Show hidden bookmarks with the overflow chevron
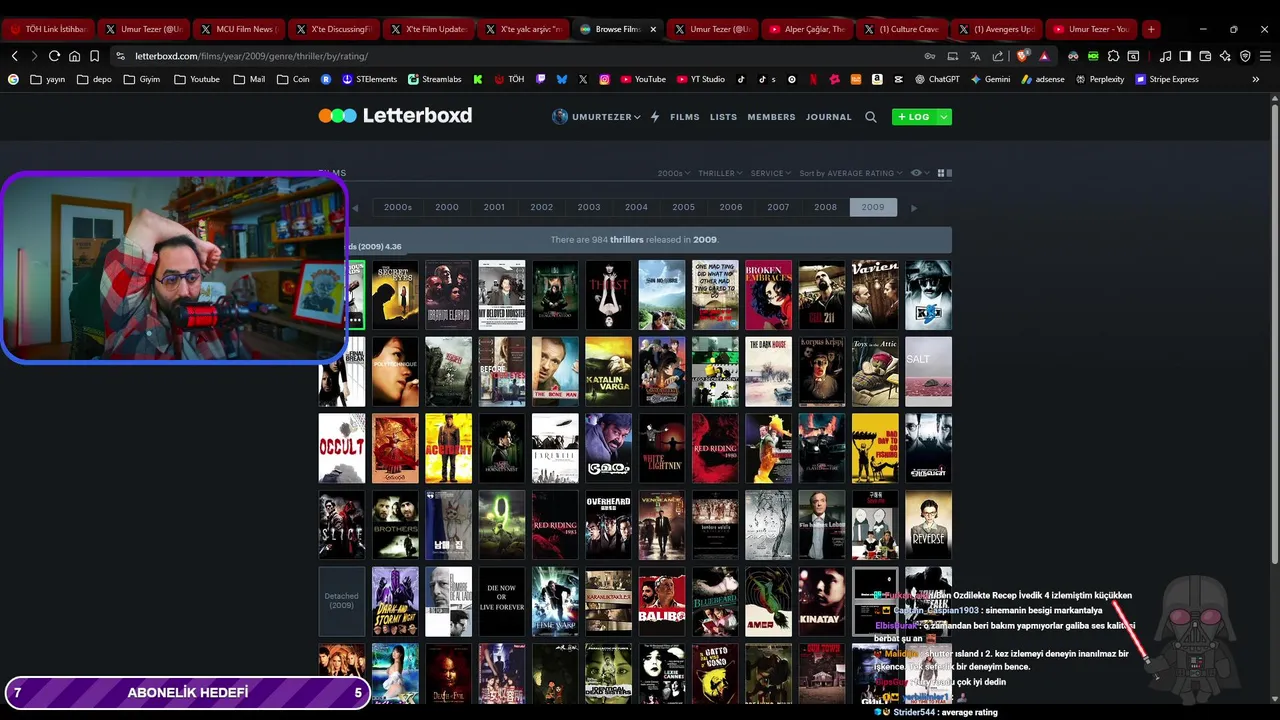The height and width of the screenshot is (720, 1280). [1256, 79]
